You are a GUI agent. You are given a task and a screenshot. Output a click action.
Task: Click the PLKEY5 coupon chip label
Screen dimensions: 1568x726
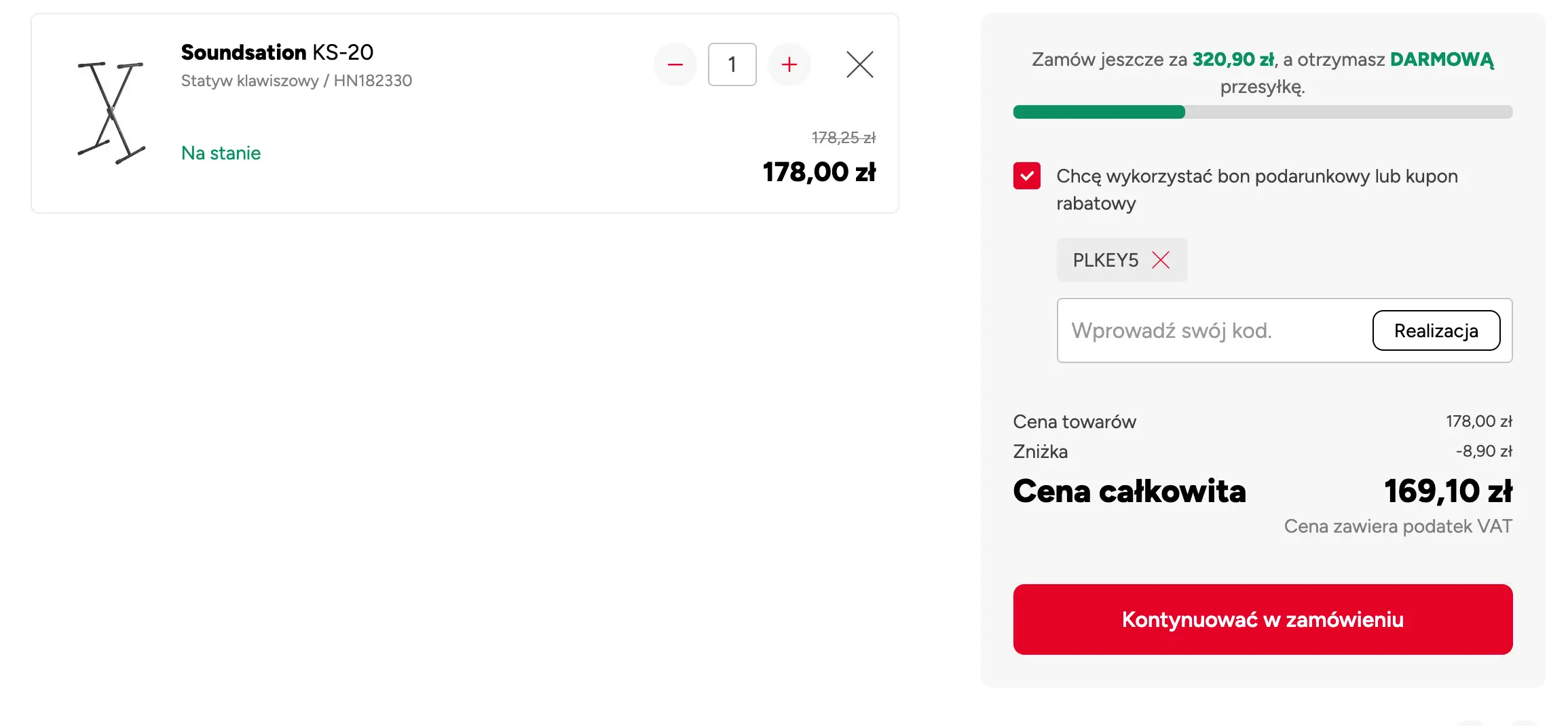point(1105,260)
